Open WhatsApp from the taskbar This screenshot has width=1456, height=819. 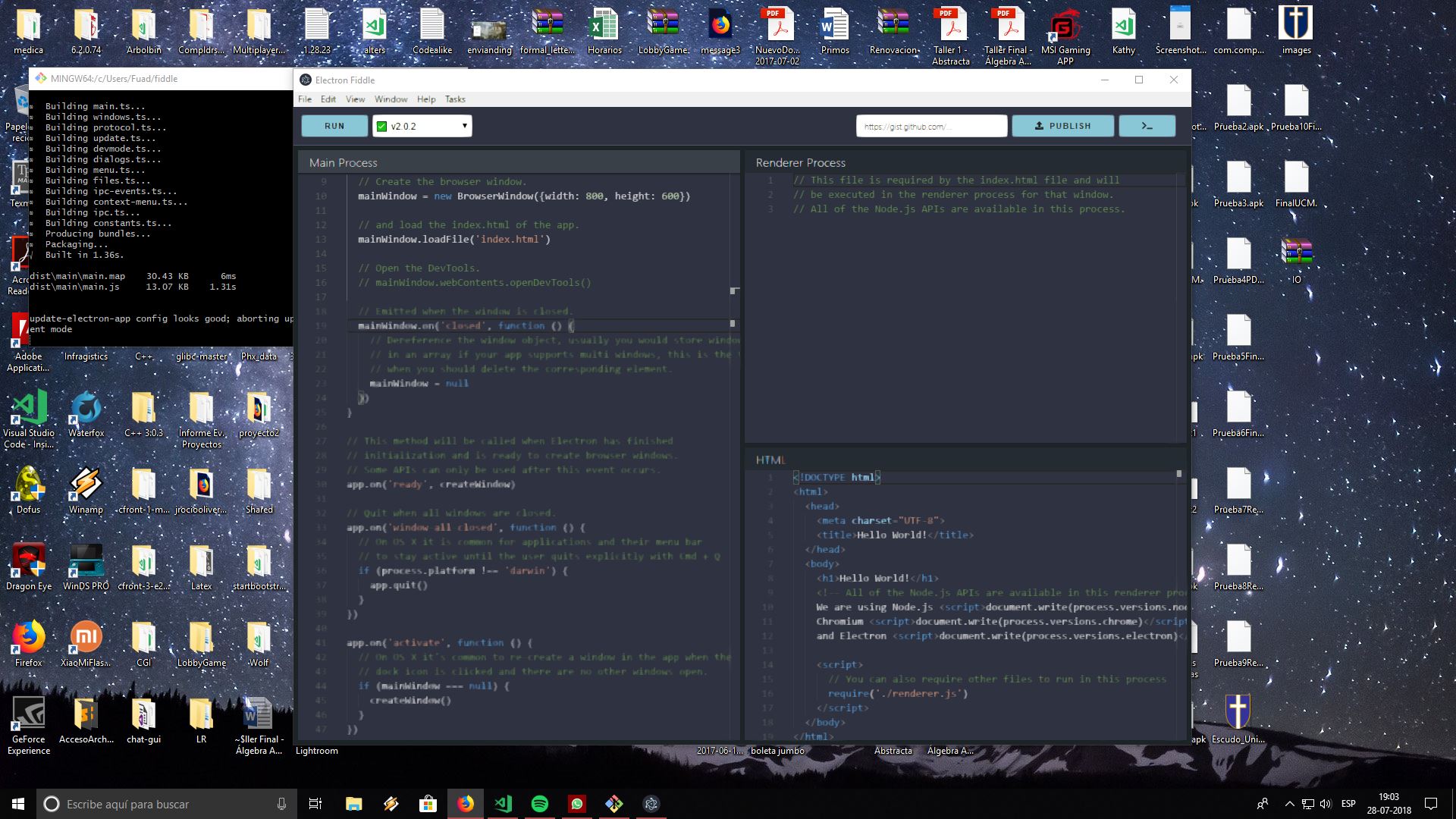(577, 803)
